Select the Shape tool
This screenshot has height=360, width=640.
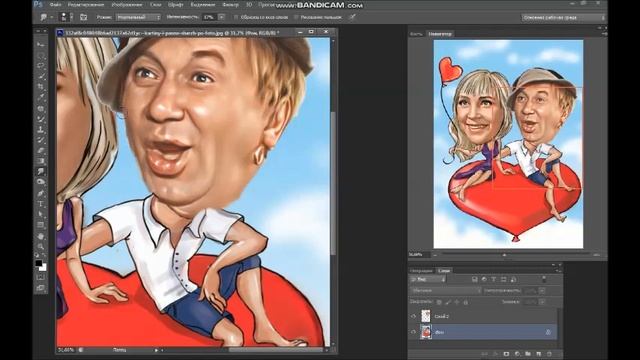coord(41,225)
